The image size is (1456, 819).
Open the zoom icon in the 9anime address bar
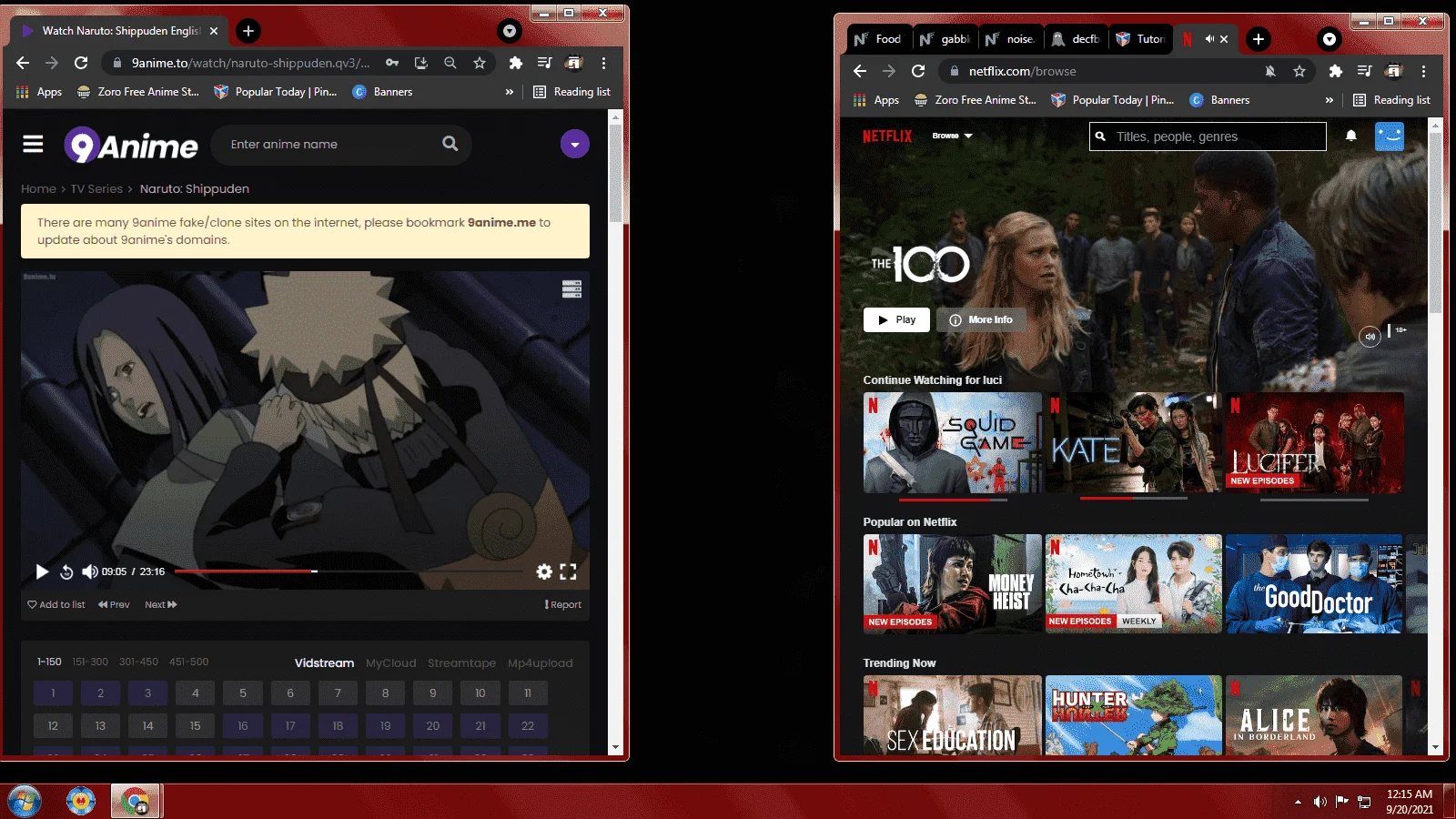pyautogui.click(x=450, y=63)
